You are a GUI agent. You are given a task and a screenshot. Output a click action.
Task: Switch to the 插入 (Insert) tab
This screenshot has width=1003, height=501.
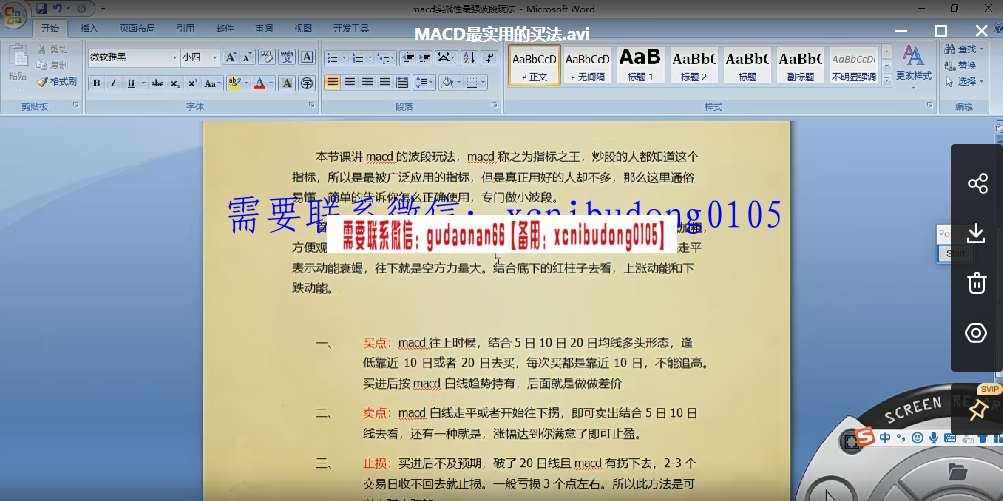[89, 28]
